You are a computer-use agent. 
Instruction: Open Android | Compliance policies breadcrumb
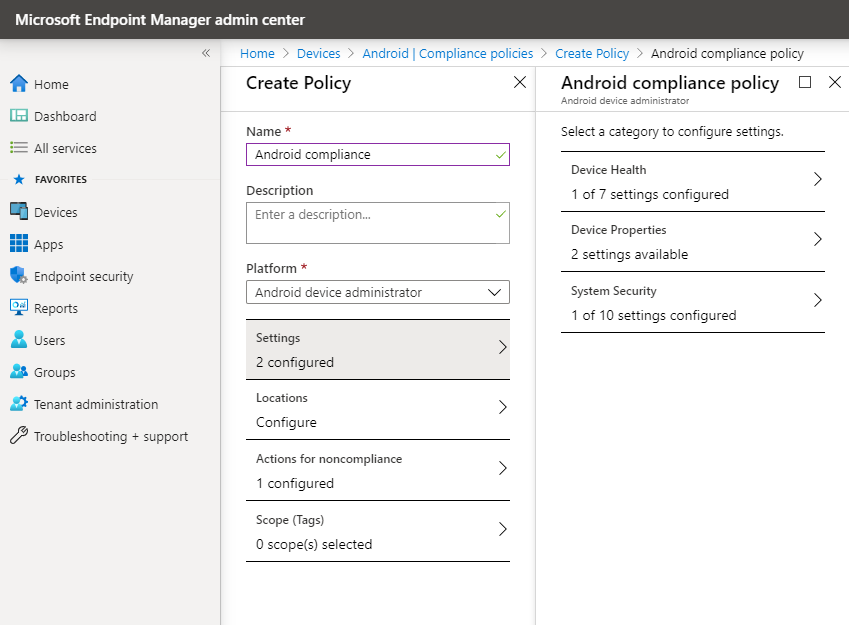click(x=448, y=54)
